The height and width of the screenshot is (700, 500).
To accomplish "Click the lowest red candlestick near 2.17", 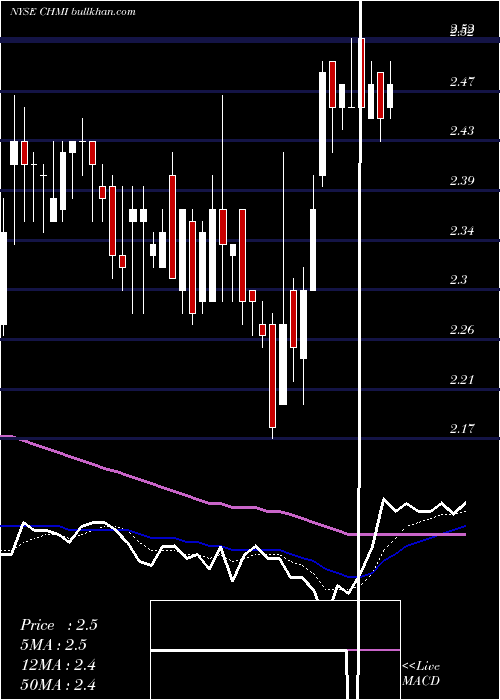I will click(x=272, y=376).
